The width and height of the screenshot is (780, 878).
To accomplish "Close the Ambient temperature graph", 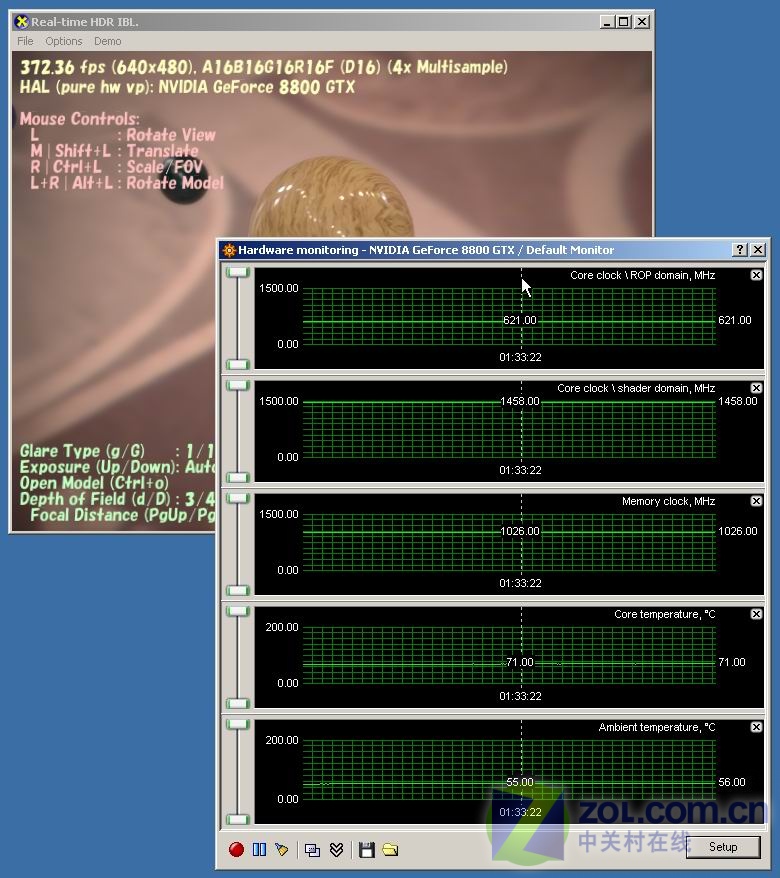I will pos(756,727).
